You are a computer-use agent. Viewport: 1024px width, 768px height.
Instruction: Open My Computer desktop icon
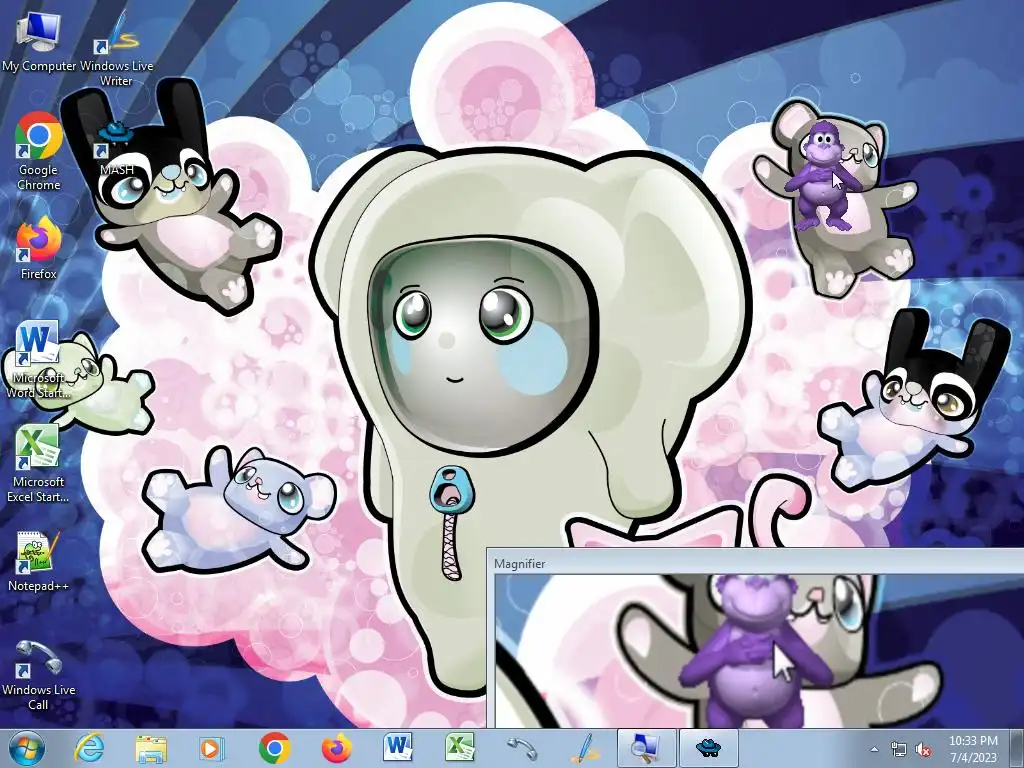39,42
